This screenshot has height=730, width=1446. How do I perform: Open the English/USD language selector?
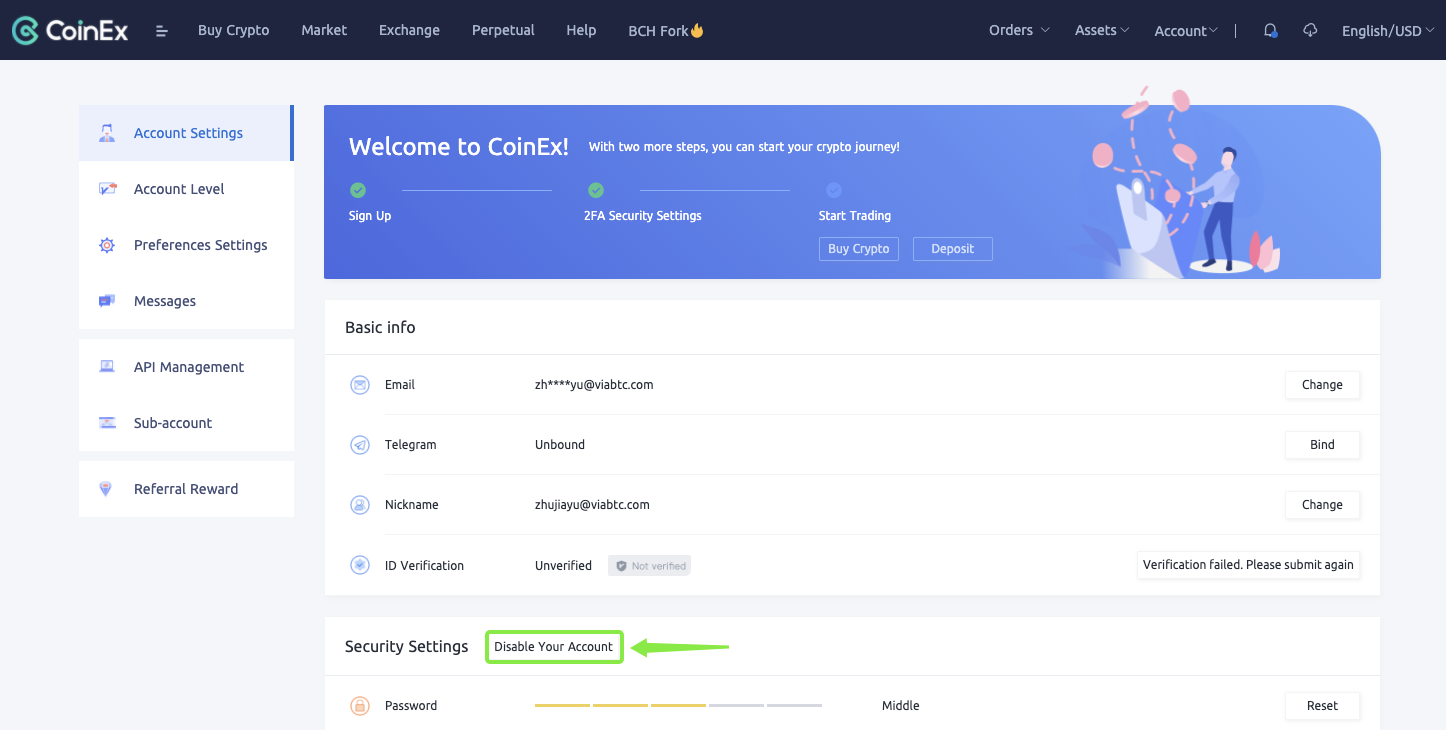tap(1387, 31)
